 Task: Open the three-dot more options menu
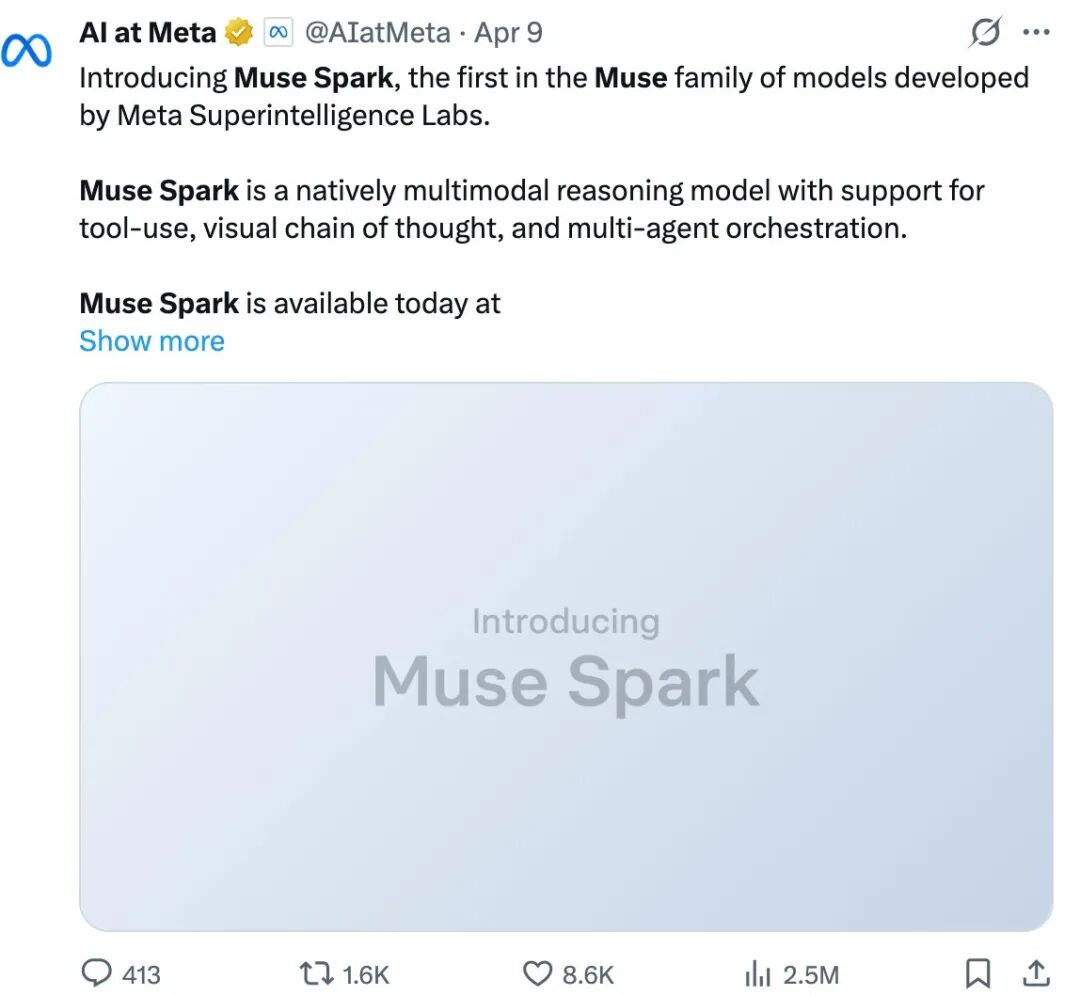[1035, 33]
